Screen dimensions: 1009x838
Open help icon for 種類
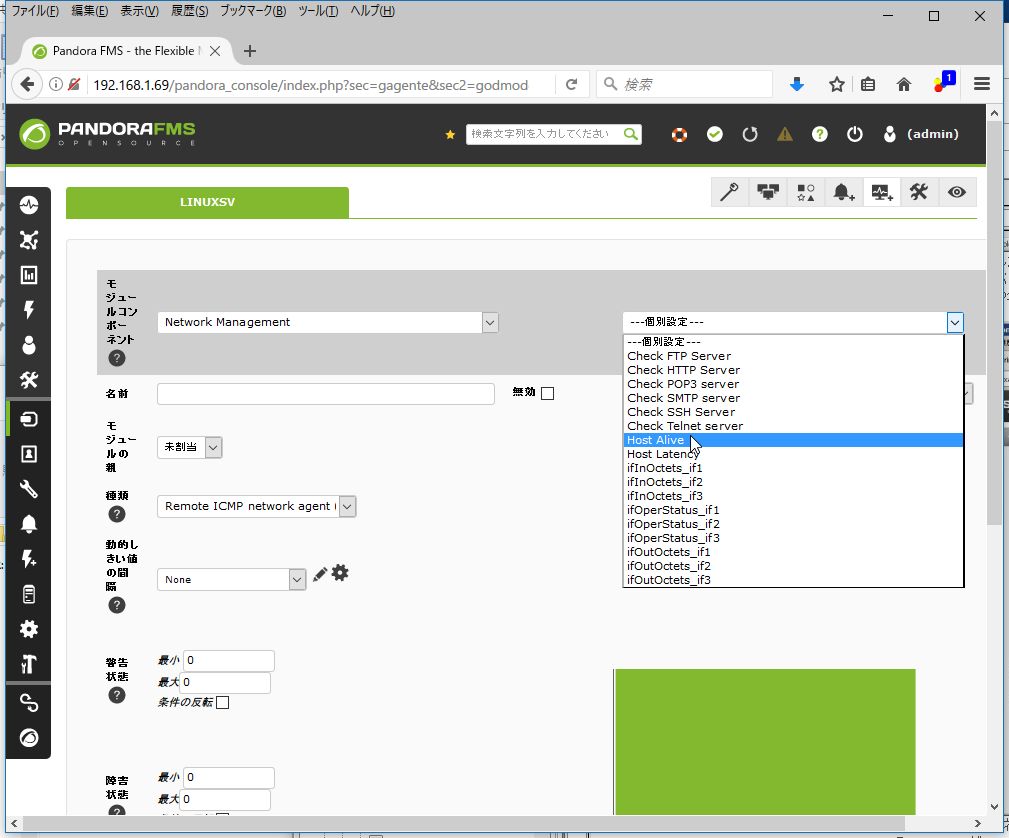tap(116, 514)
